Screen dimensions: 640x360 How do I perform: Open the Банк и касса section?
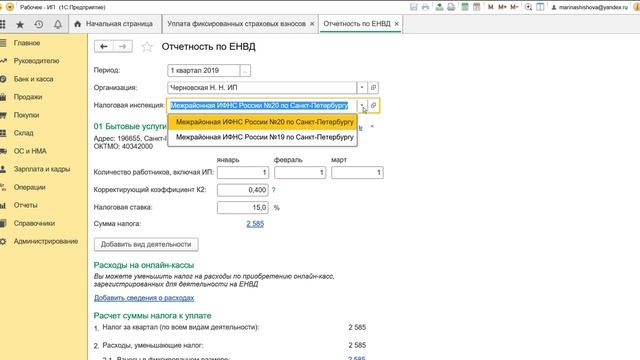33,79
